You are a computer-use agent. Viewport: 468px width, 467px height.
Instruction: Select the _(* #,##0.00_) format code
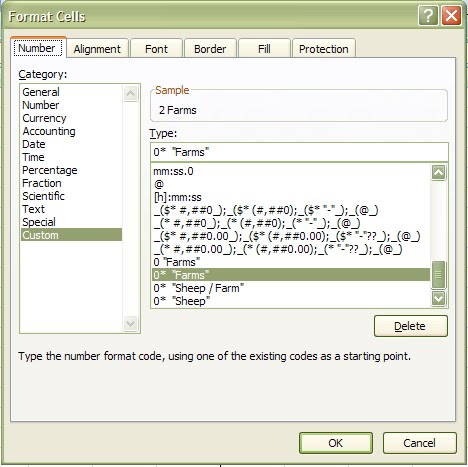291,249
